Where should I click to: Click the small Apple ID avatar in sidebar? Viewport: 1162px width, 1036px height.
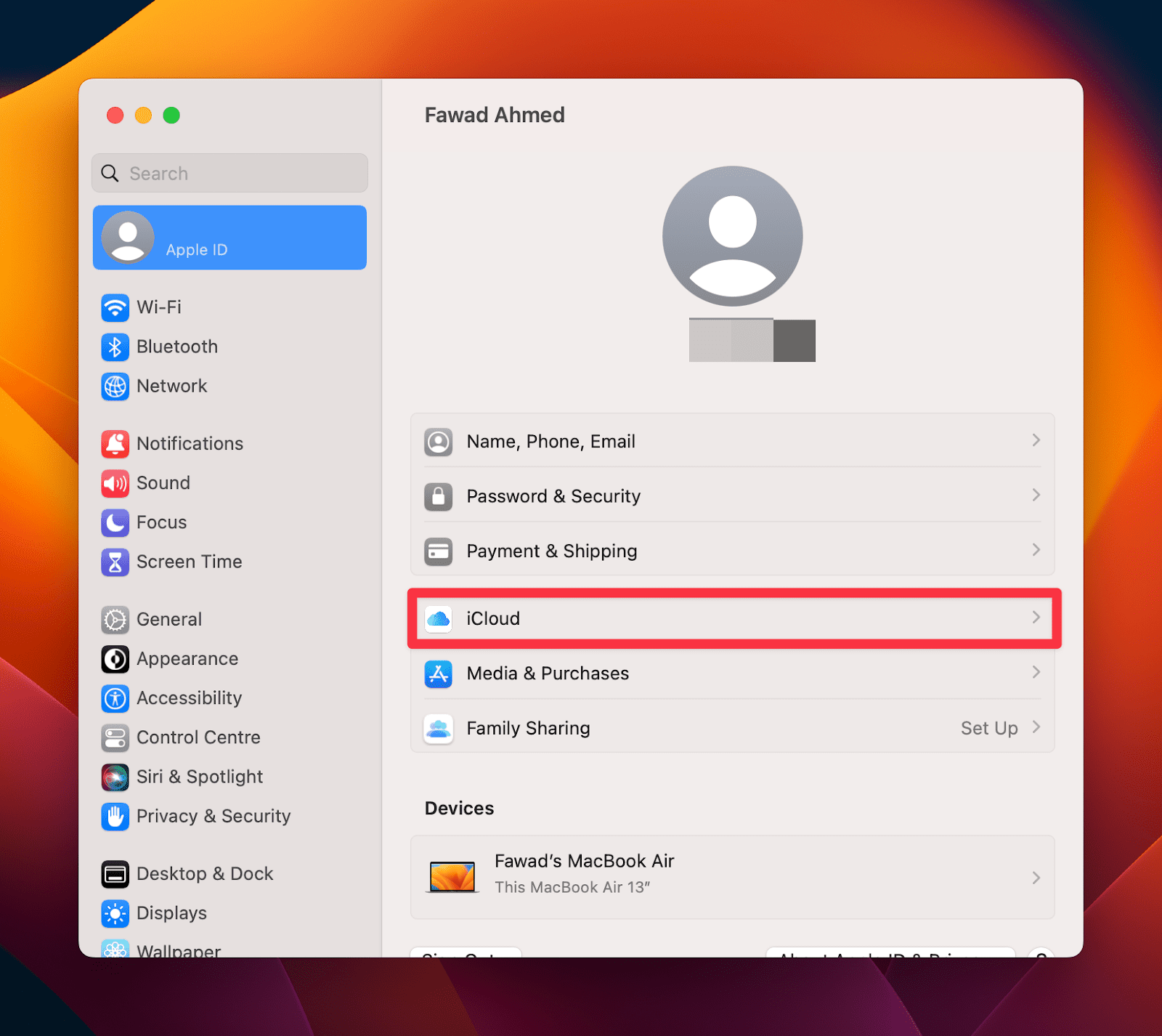(x=128, y=238)
